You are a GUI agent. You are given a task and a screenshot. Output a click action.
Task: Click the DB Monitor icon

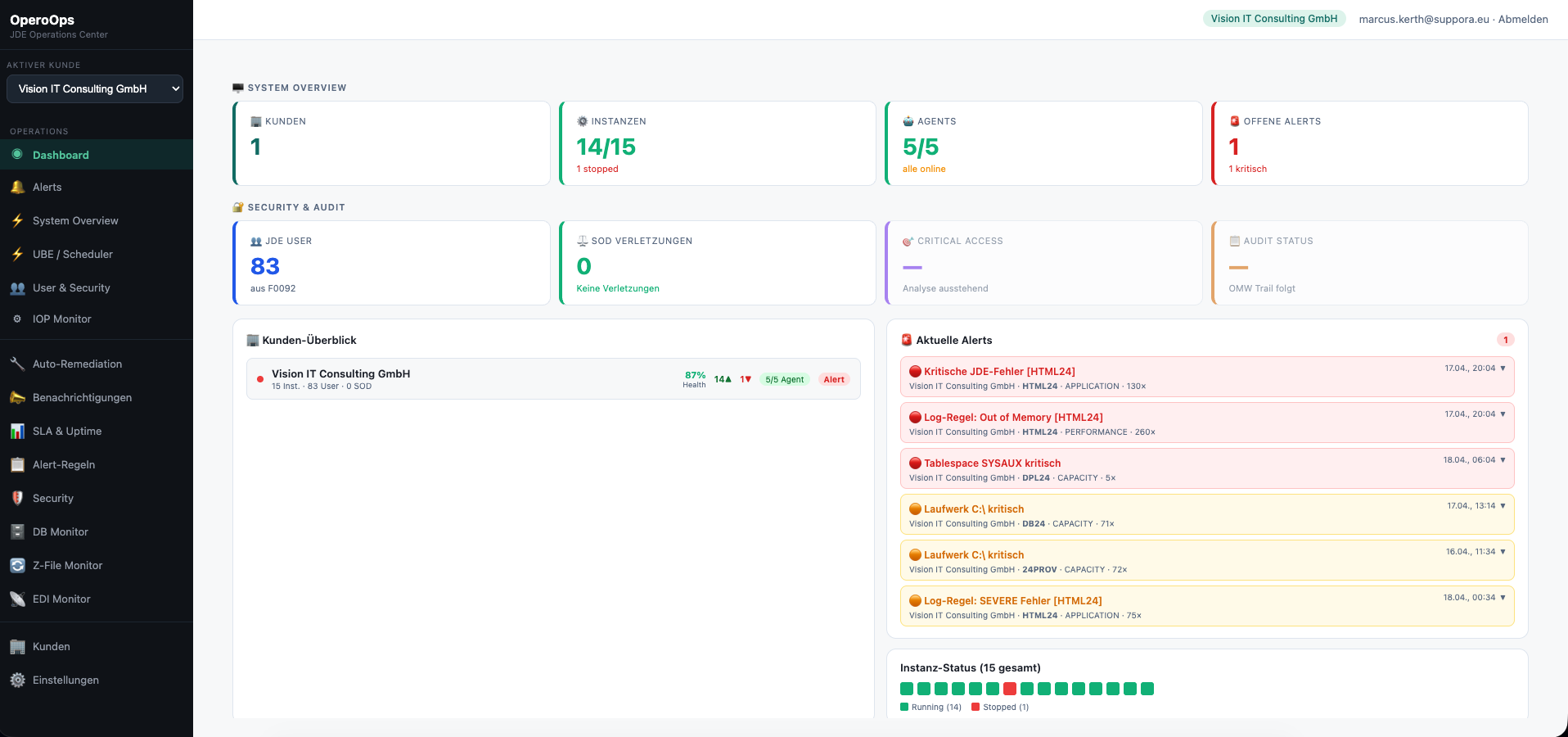tap(16, 531)
